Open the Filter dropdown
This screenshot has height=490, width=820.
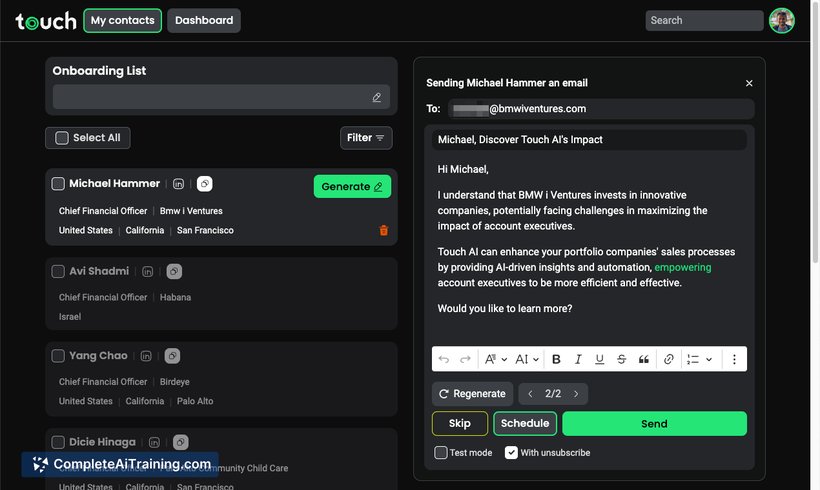366,138
